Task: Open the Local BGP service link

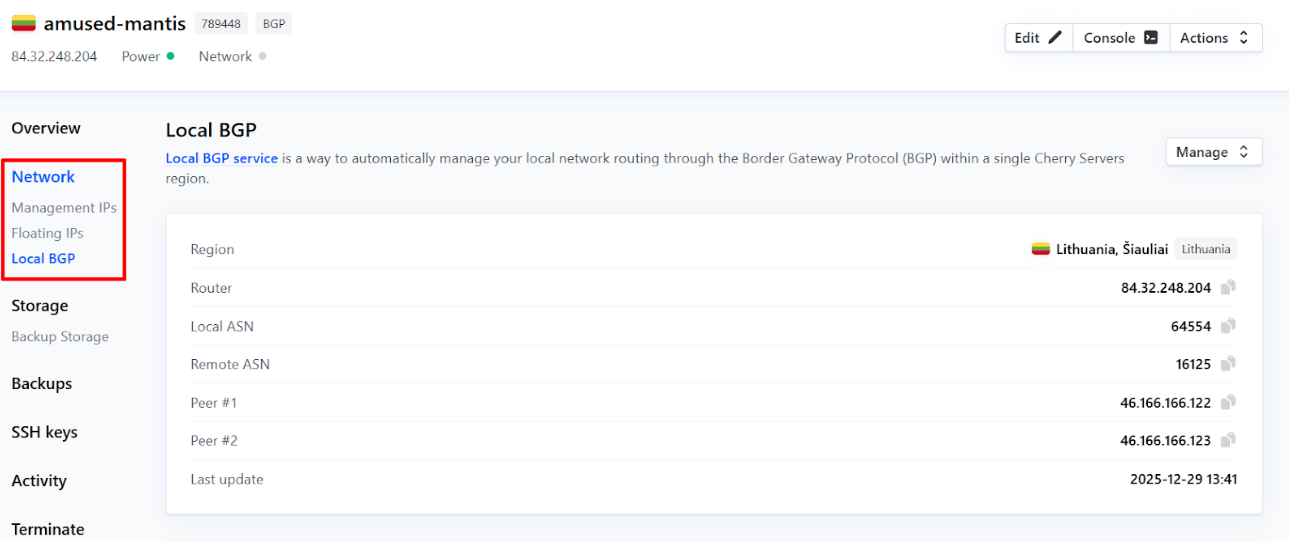Action: (x=221, y=158)
